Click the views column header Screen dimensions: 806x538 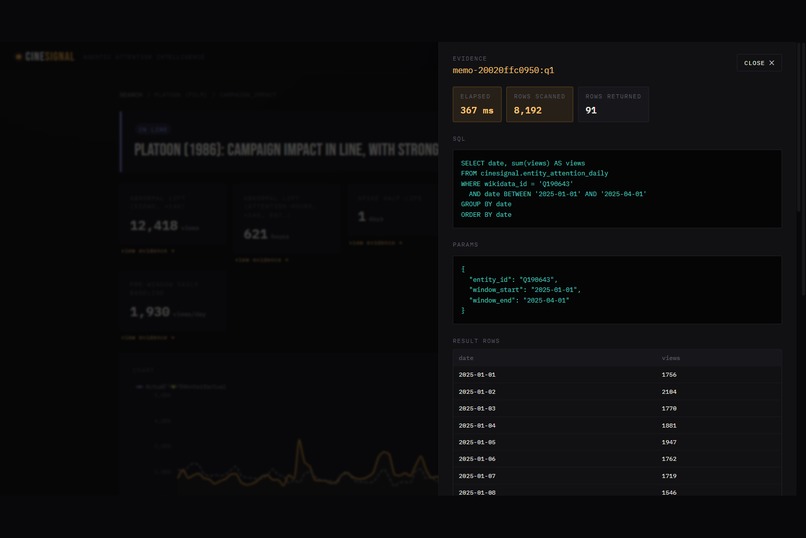[x=671, y=358]
